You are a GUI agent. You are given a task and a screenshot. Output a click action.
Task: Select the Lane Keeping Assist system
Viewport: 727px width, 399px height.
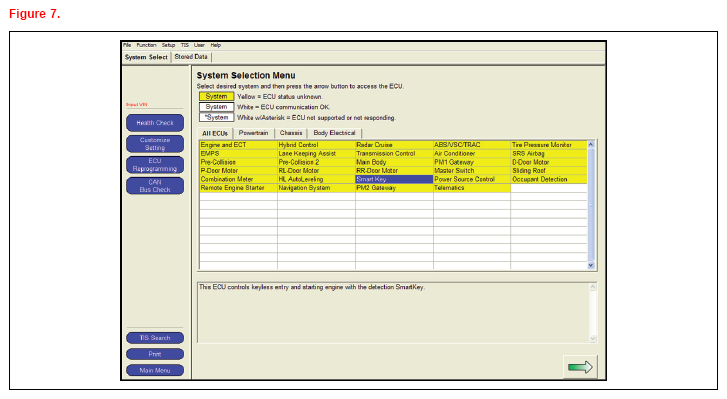[x=316, y=153]
